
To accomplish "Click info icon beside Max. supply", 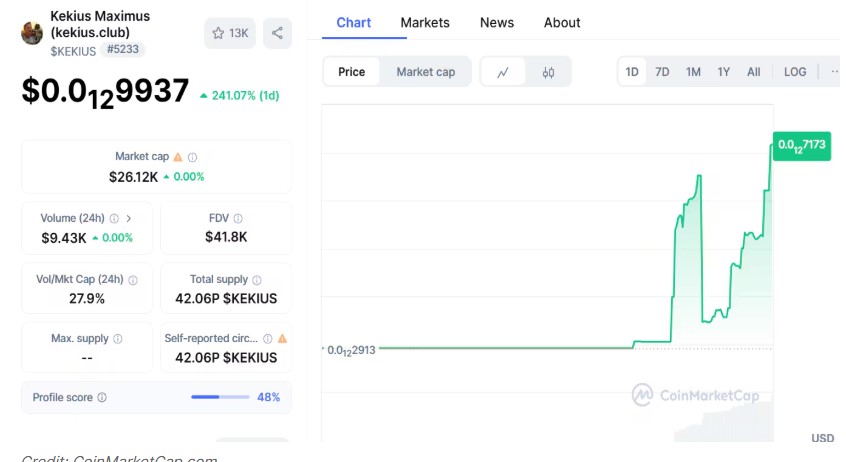I will point(118,339).
